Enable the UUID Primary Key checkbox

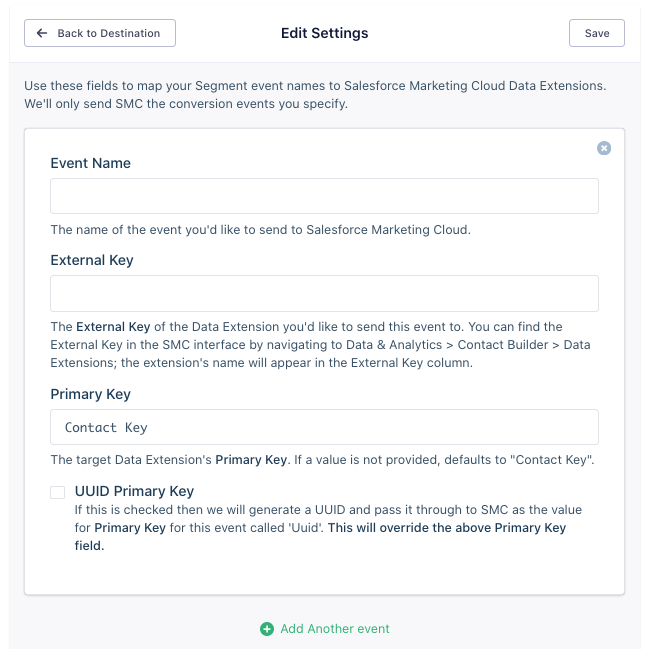(58, 492)
